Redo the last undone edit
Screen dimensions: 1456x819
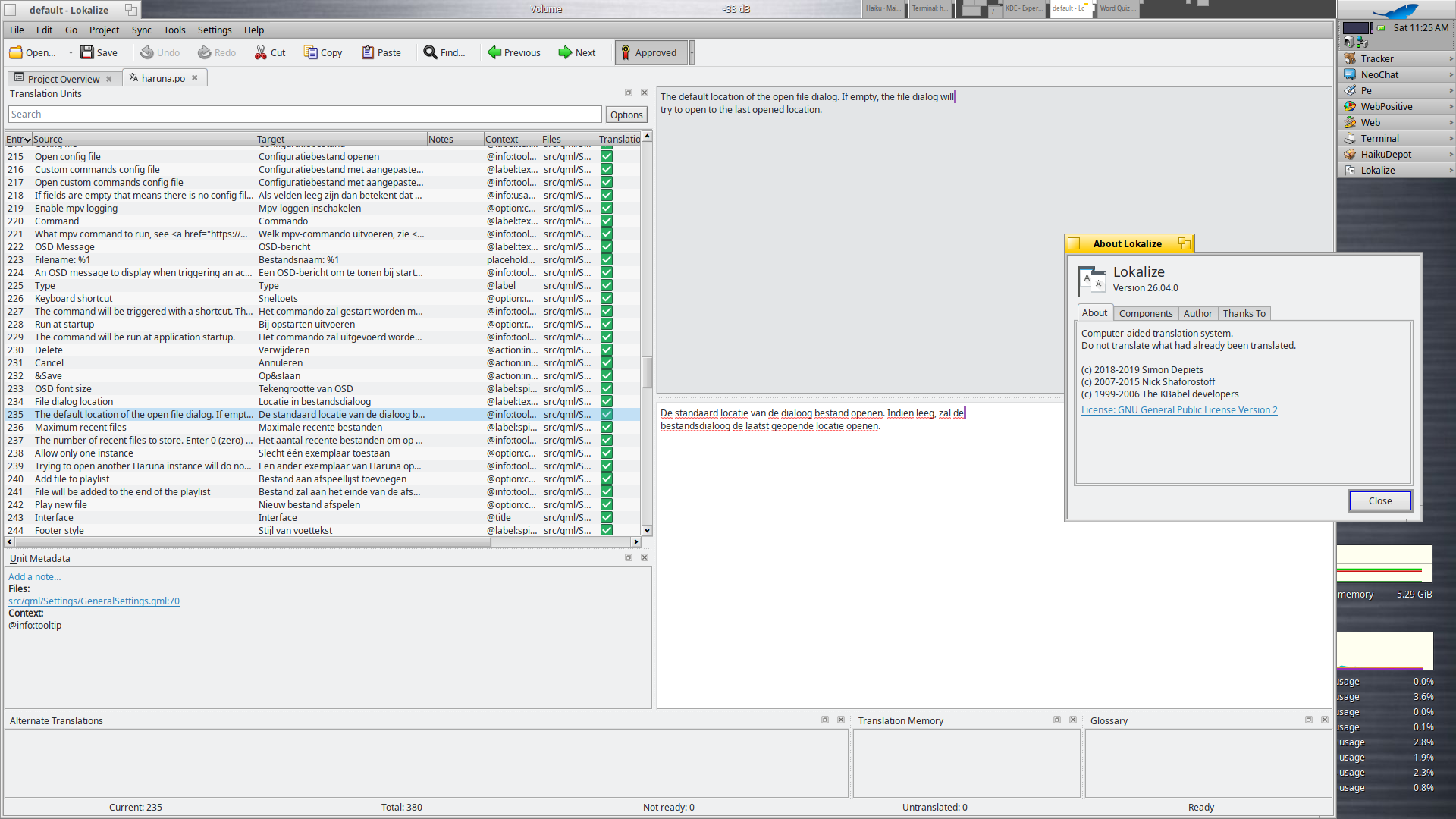217,52
